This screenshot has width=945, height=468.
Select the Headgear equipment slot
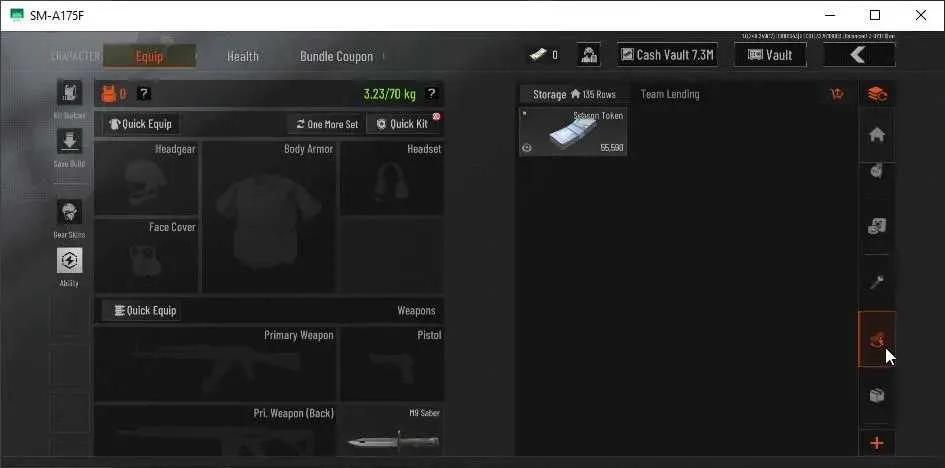pyautogui.click(x=146, y=178)
